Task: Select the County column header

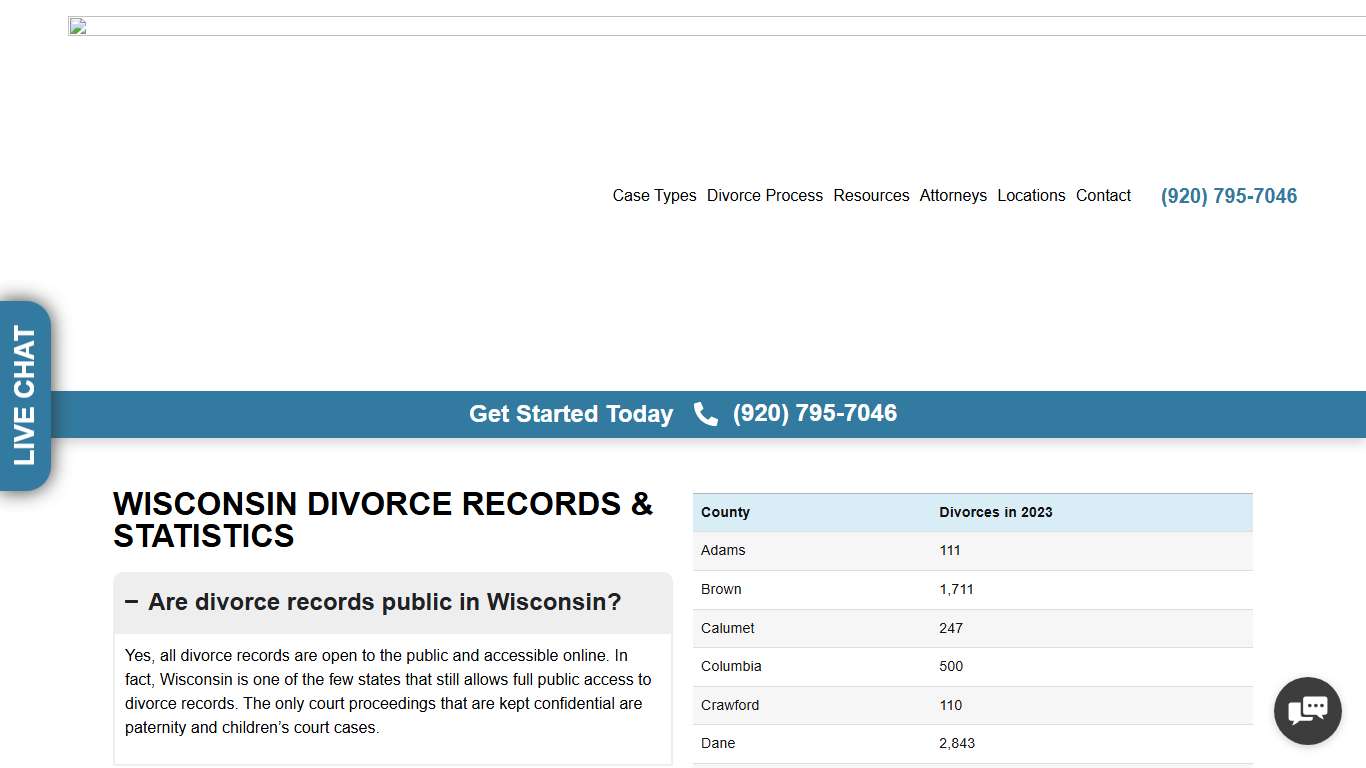Action: click(725, 512)
